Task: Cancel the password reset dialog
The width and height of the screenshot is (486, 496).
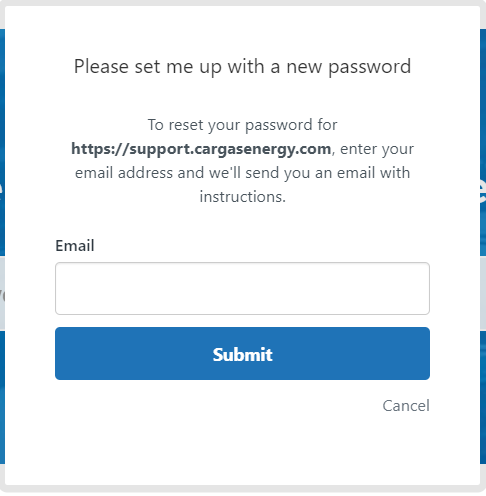Action: click(x=406, y=406)
